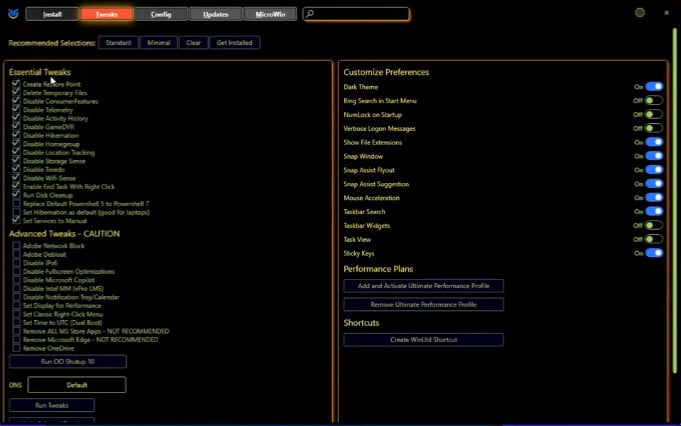Toggle Enable End Task With Right Click

tap(16, 186)
